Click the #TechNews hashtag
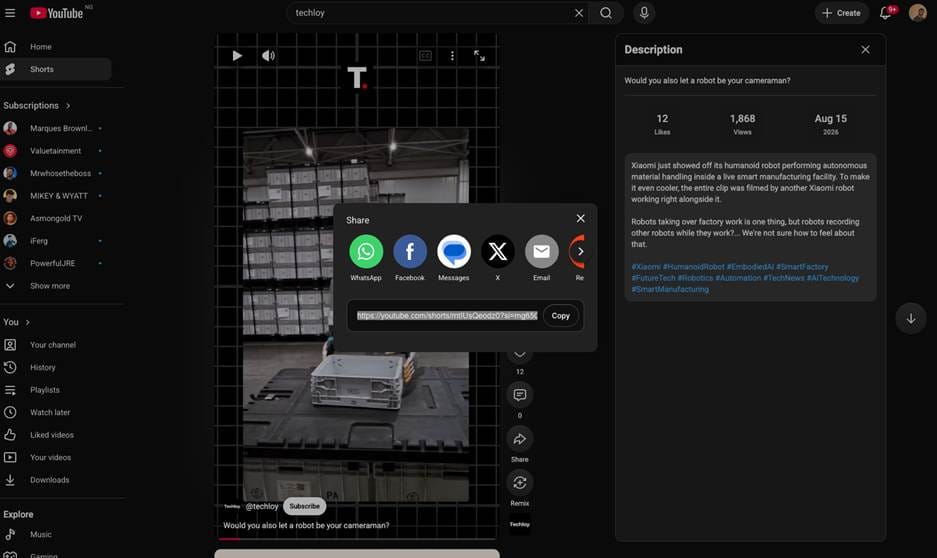937x558 pixels. coord(783,278)
